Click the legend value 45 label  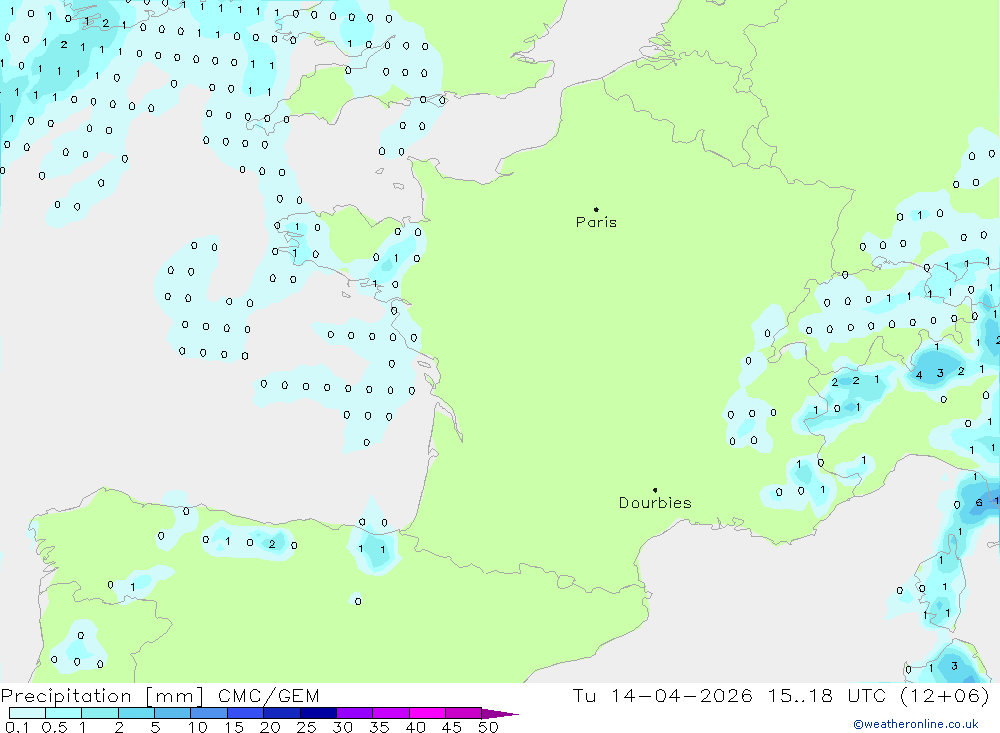[x=452, y=727]
